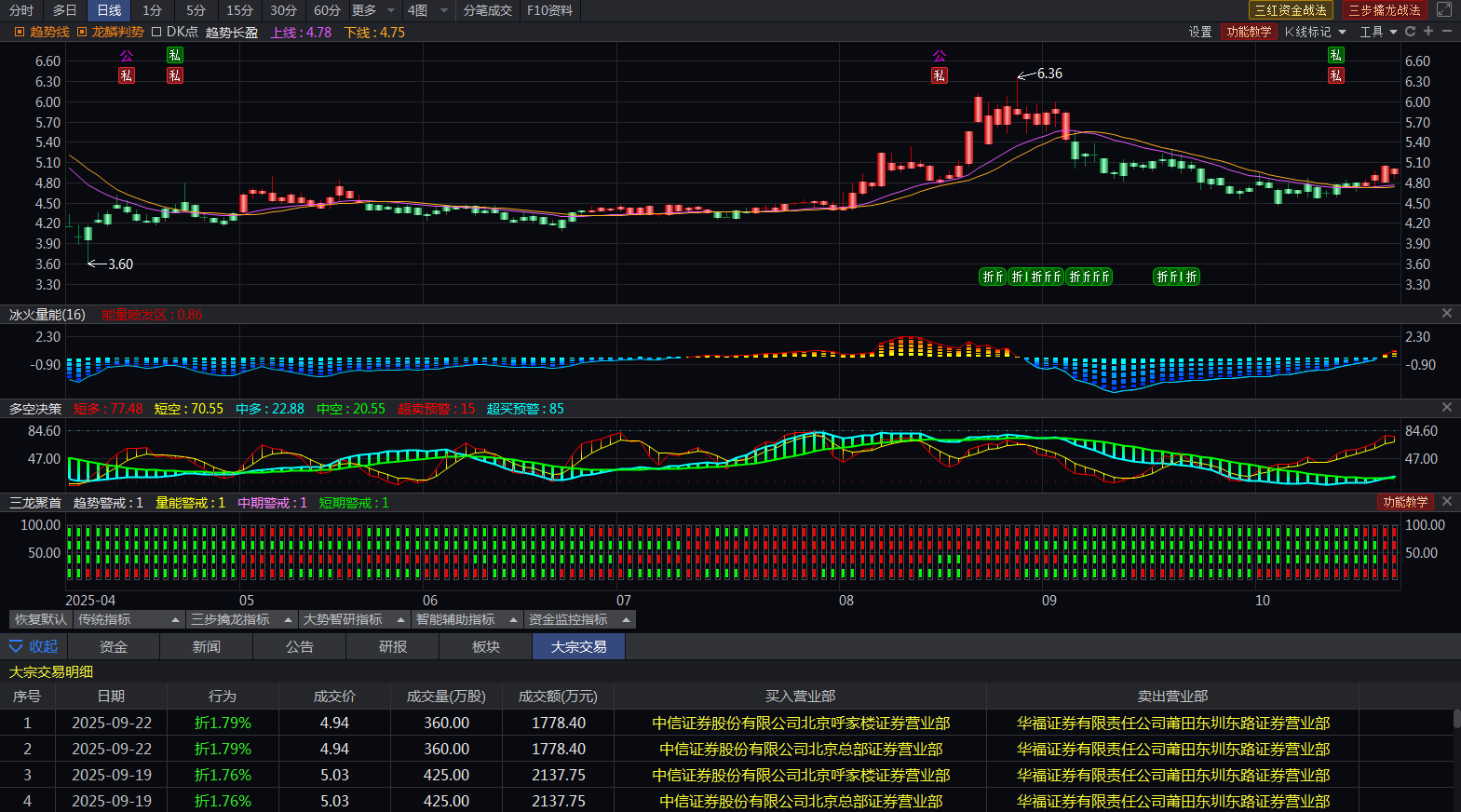Click the fullscreen expand icon
Viewport: 1461px width, 812px height.
(1444, 10)
